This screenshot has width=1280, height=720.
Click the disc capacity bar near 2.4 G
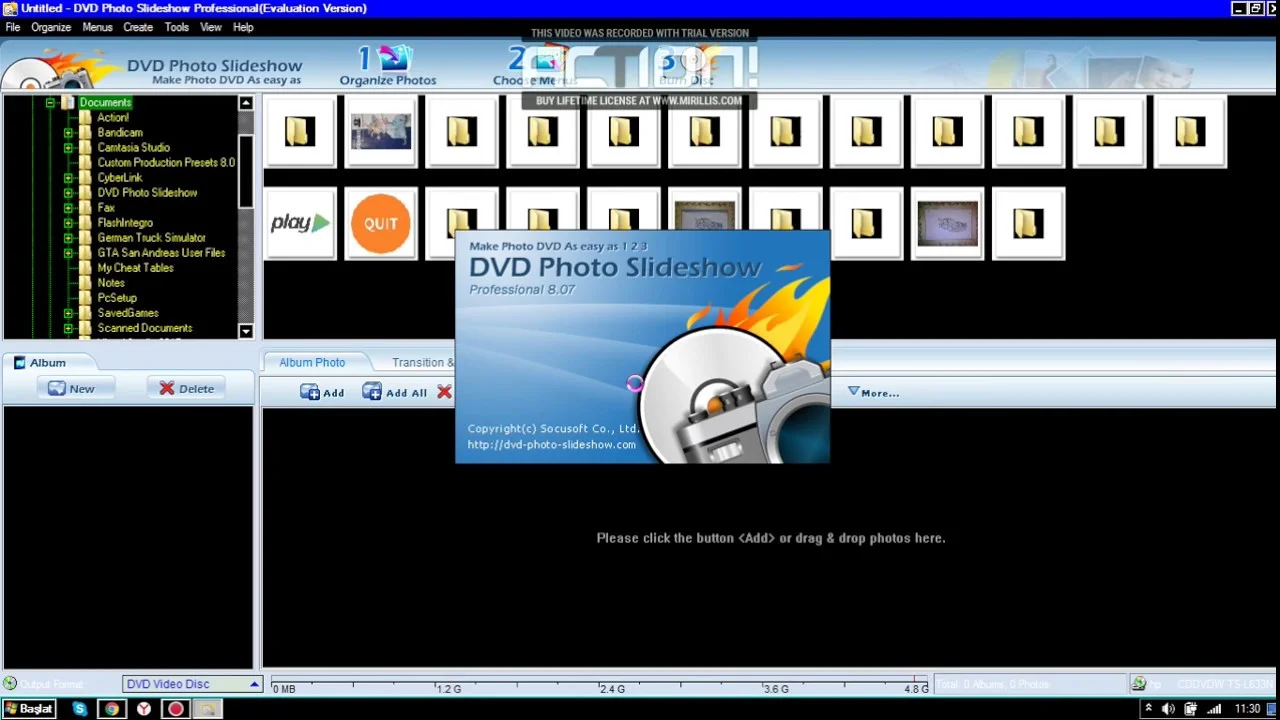point(610,688)
